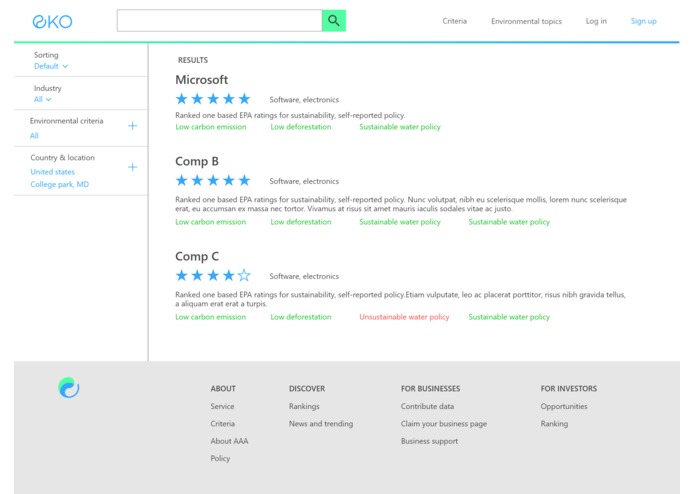This screenshot has height=494, width=695.
Task: Click Comp B's fifth rating star
Action: coord(244,180)
